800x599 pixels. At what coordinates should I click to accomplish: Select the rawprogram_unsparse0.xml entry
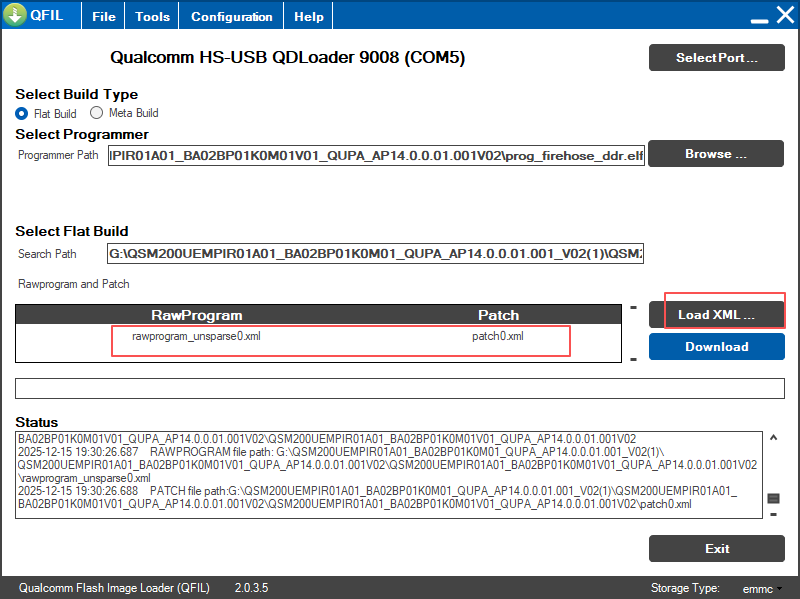tap(196, 336)
